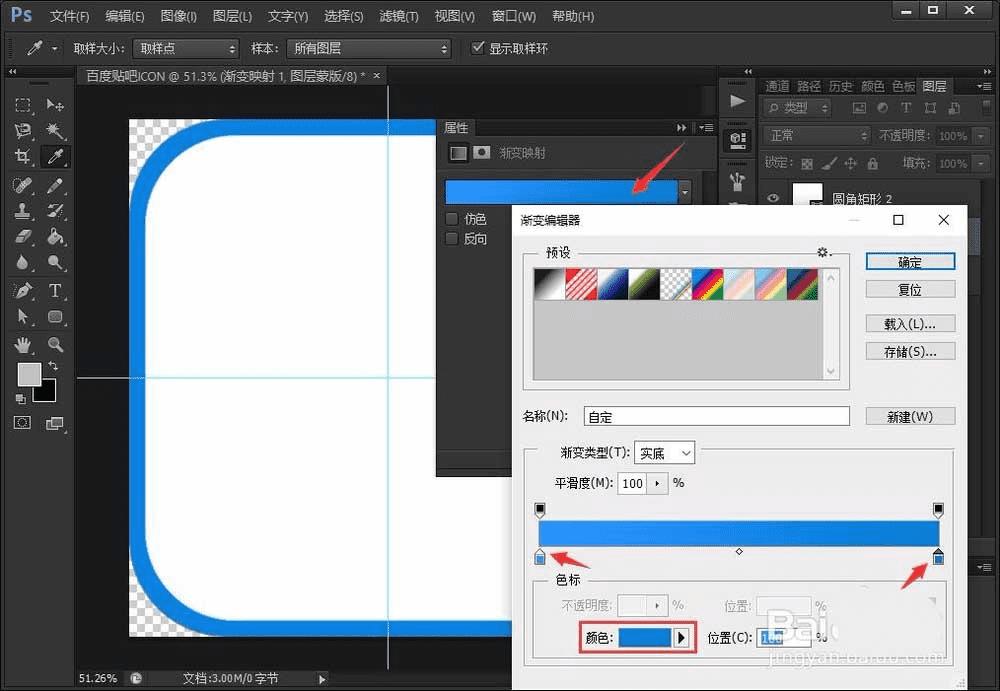Switch to the 通道 panel tab
The width and height of the screenshot is (1000, 691).
coord(777,86)
